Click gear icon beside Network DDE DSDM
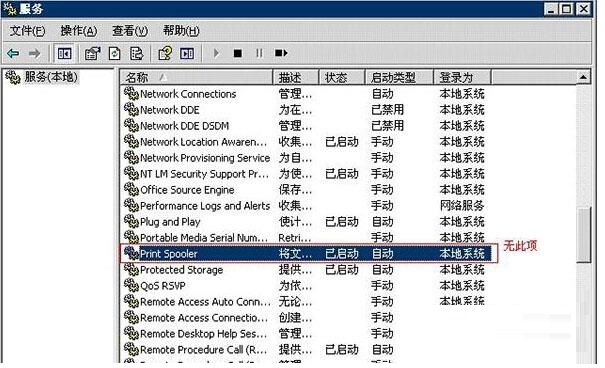Viewport: 605px width, 368px height. (131, 125)
